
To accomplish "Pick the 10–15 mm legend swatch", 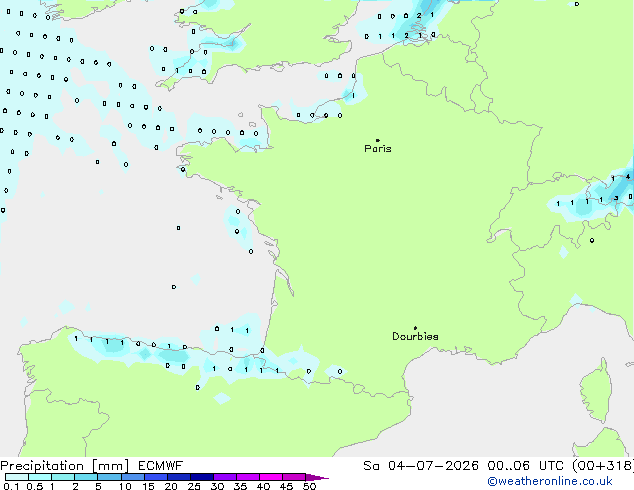I will tap(133, 477).
